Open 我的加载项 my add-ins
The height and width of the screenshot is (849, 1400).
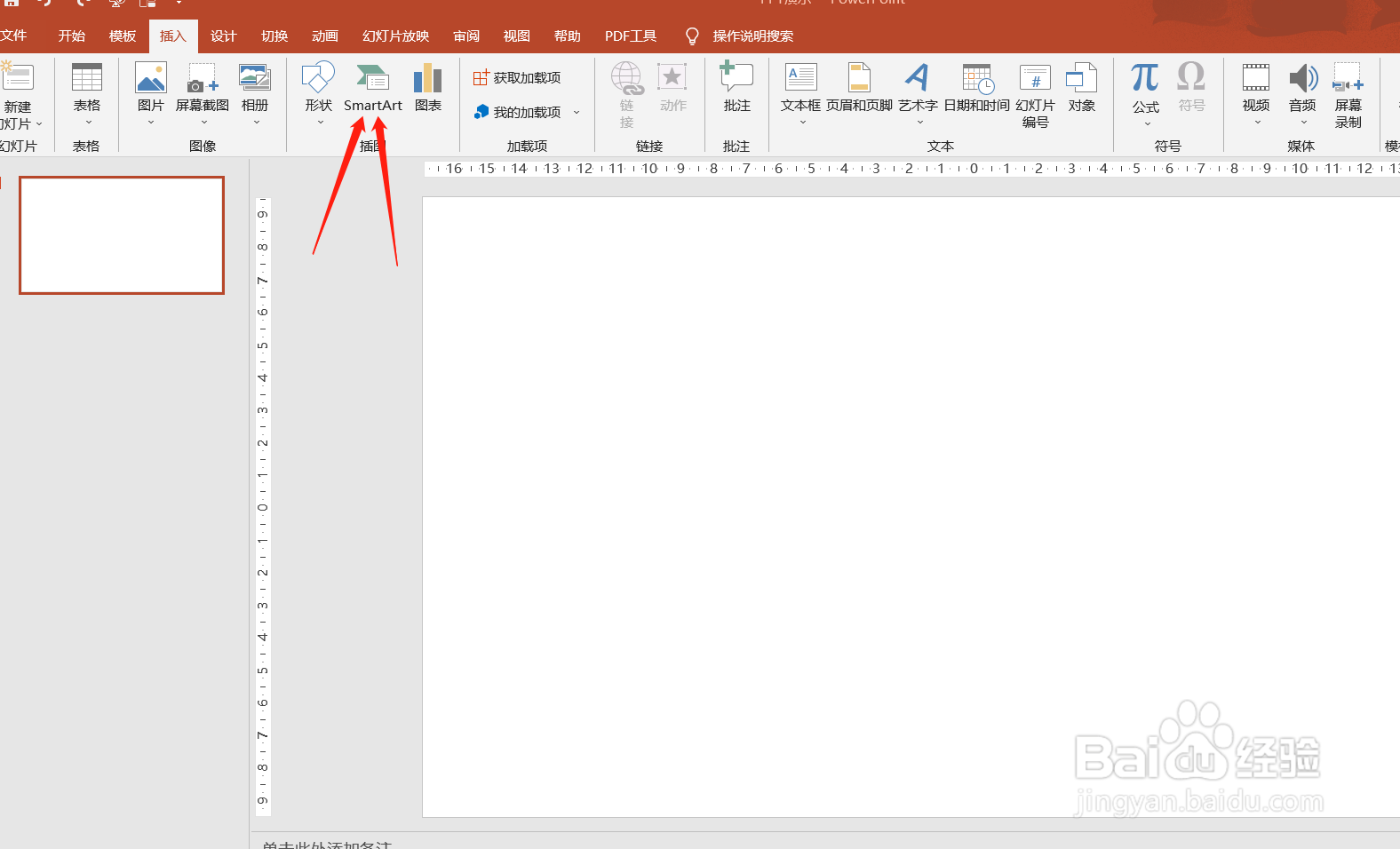click(x=517, y=112)
